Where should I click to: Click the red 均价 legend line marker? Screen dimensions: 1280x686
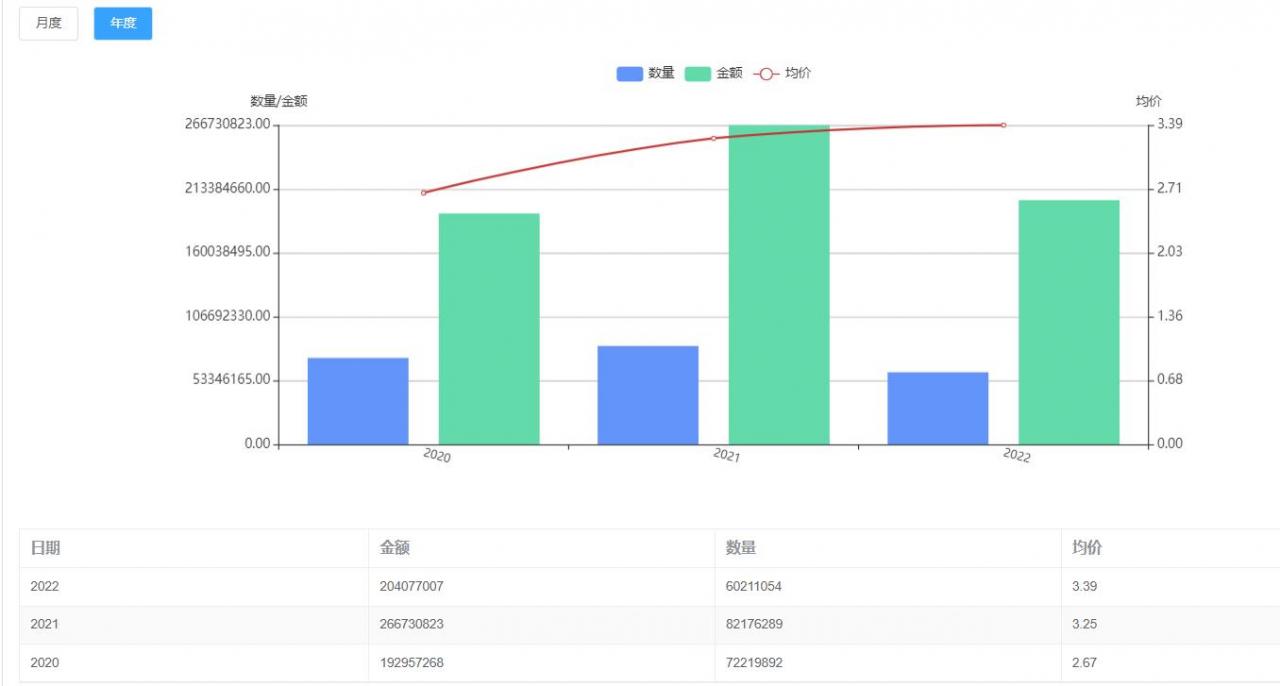tap(766, 73)
